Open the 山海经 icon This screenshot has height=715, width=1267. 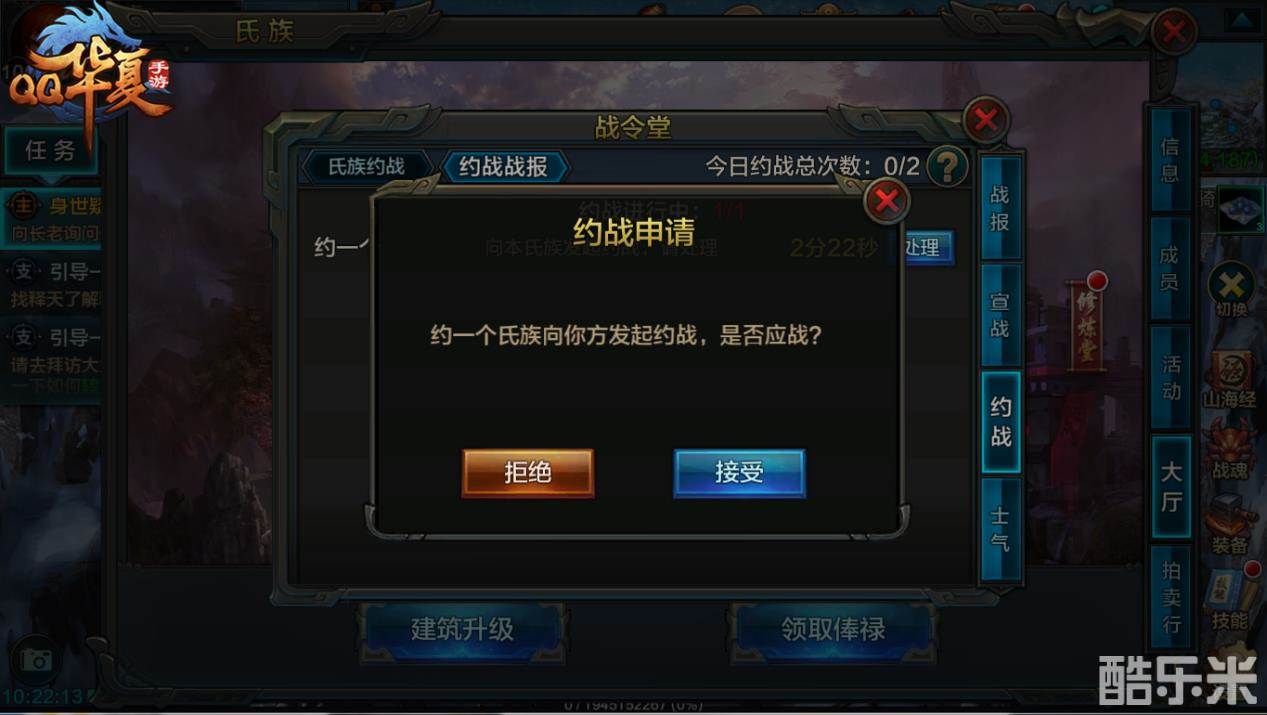(x=1229, y=377)
